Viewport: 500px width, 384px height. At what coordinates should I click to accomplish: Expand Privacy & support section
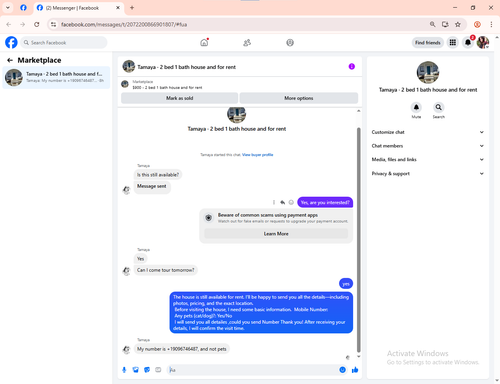pos(428,174)
